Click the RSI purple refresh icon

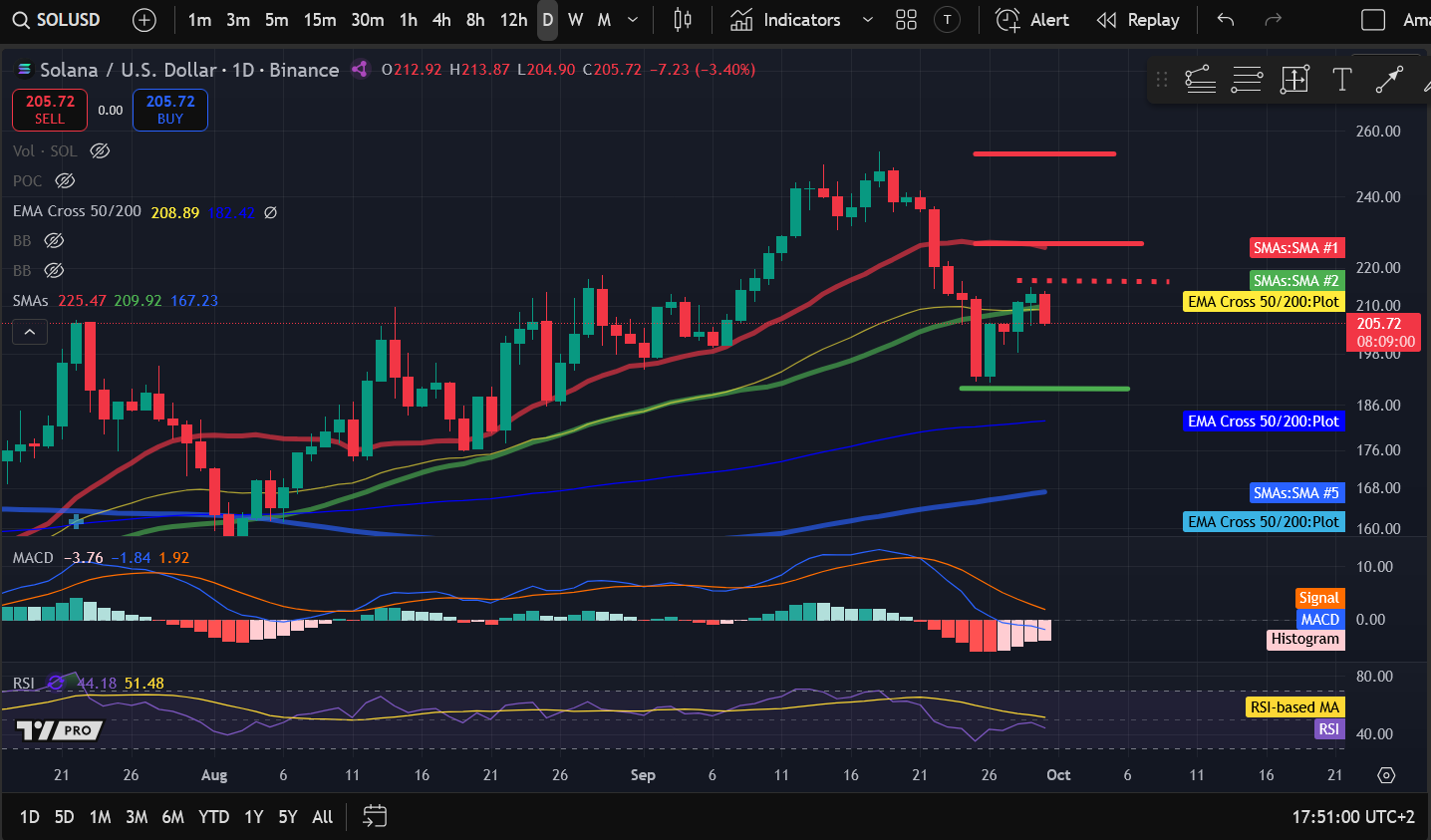coord(56,683)
